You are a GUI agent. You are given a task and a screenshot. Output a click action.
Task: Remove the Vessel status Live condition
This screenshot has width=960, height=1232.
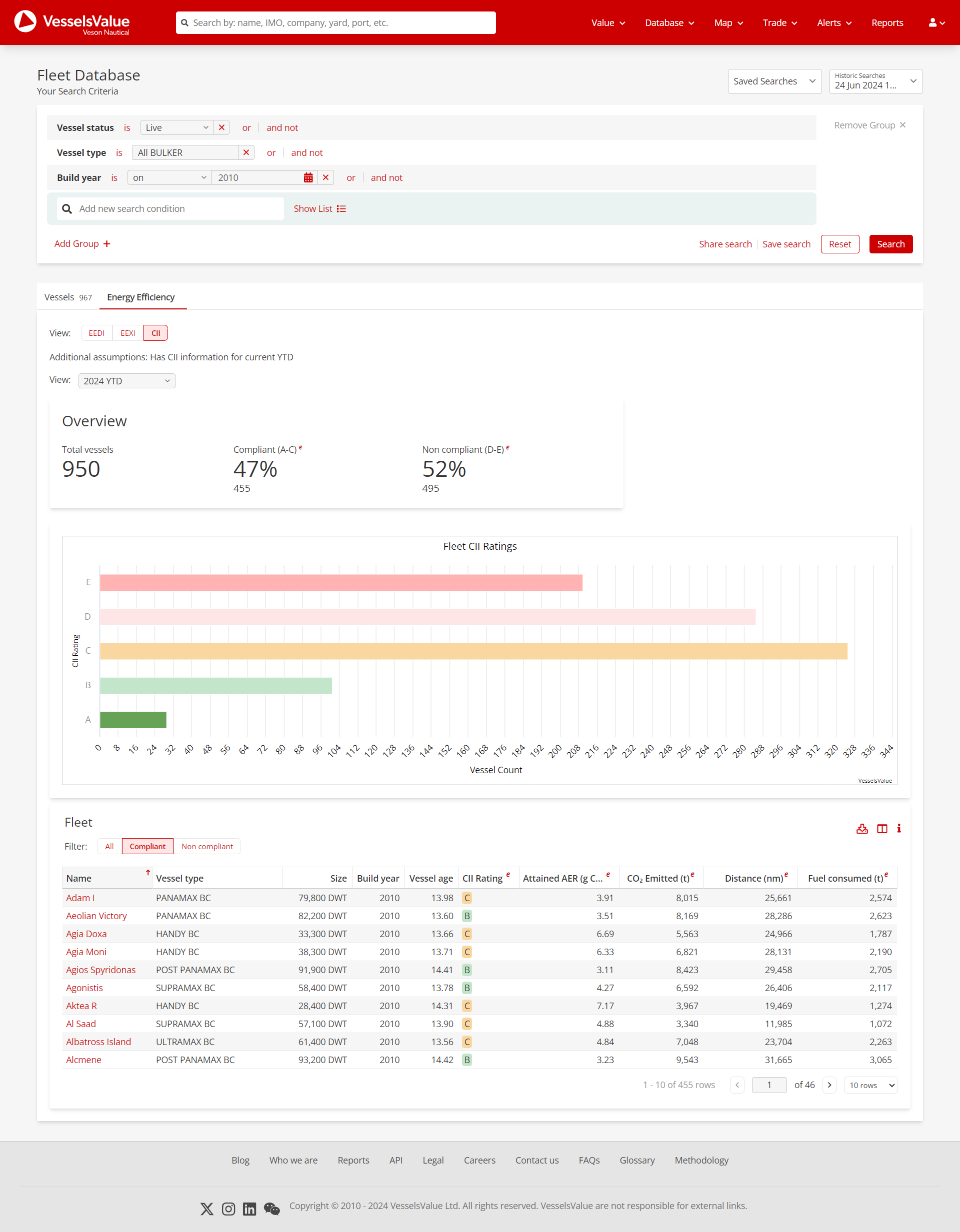pos(222,127)
